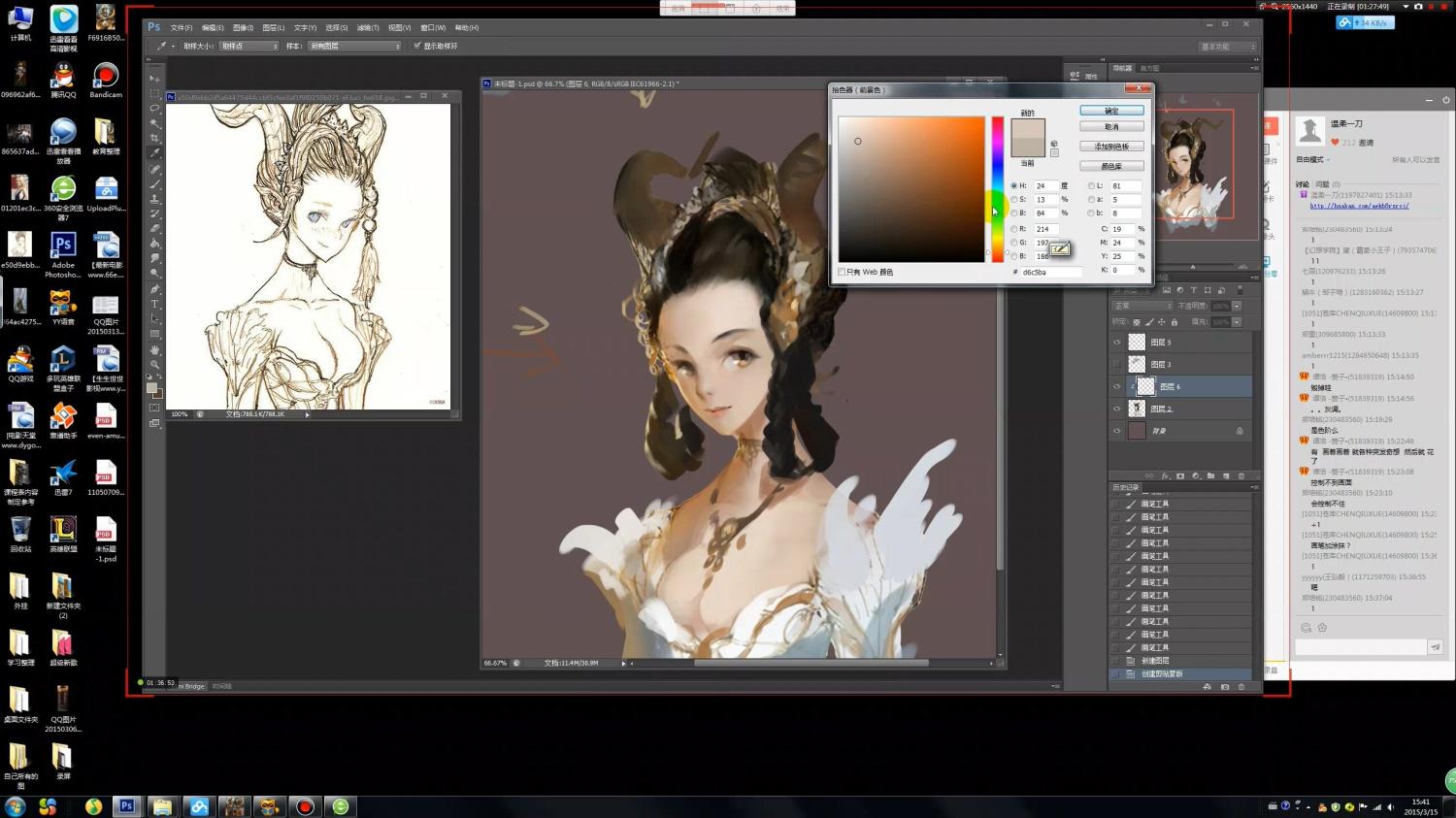1456x818 pixels.
Task: Open 颜色库 color libraries button
Action: 1111,166
